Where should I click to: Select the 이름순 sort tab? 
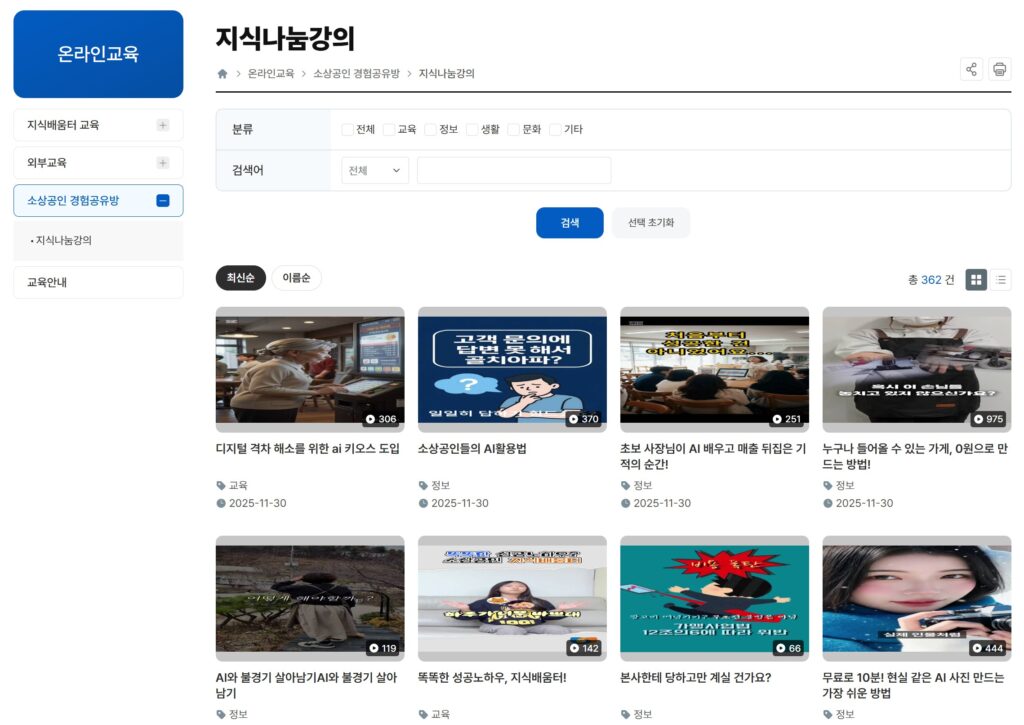[x=296, y=278]
